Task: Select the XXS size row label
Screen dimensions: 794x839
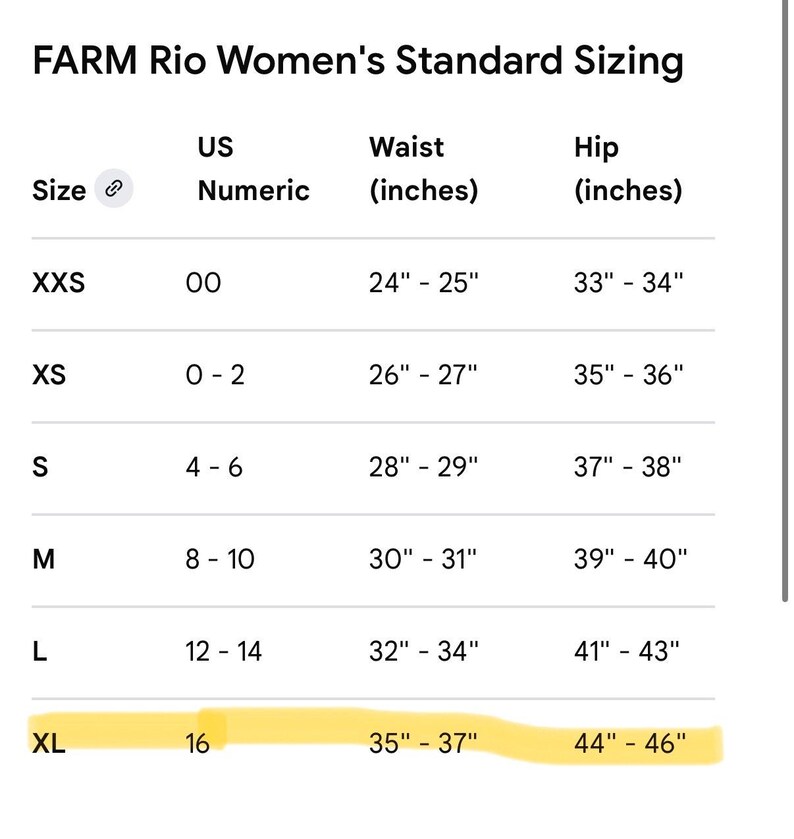Action: (x=59, y=282)
